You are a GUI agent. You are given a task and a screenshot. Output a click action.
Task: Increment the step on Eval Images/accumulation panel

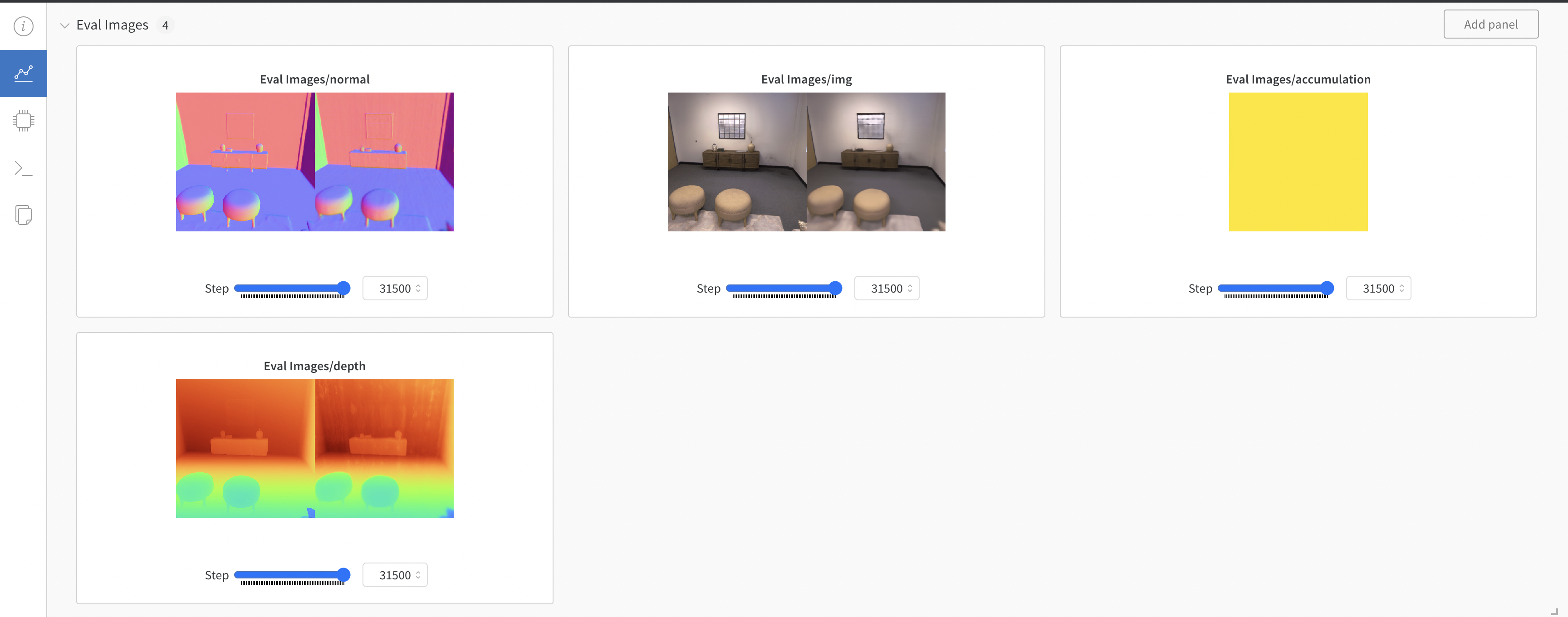[1403, 285]
